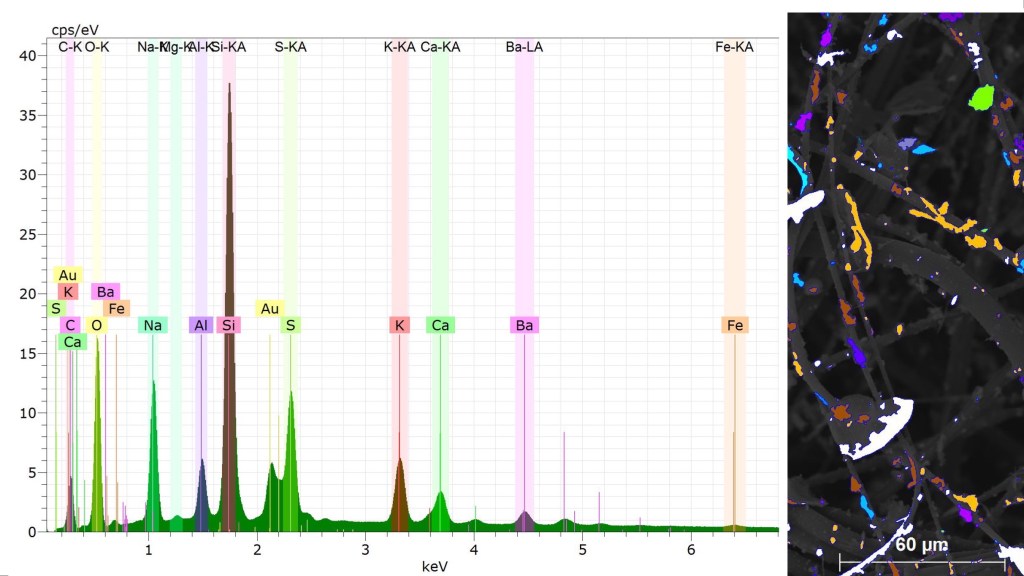Select the green Ca label near 3.7 keV
The image size is (1024, 576).
440,325
